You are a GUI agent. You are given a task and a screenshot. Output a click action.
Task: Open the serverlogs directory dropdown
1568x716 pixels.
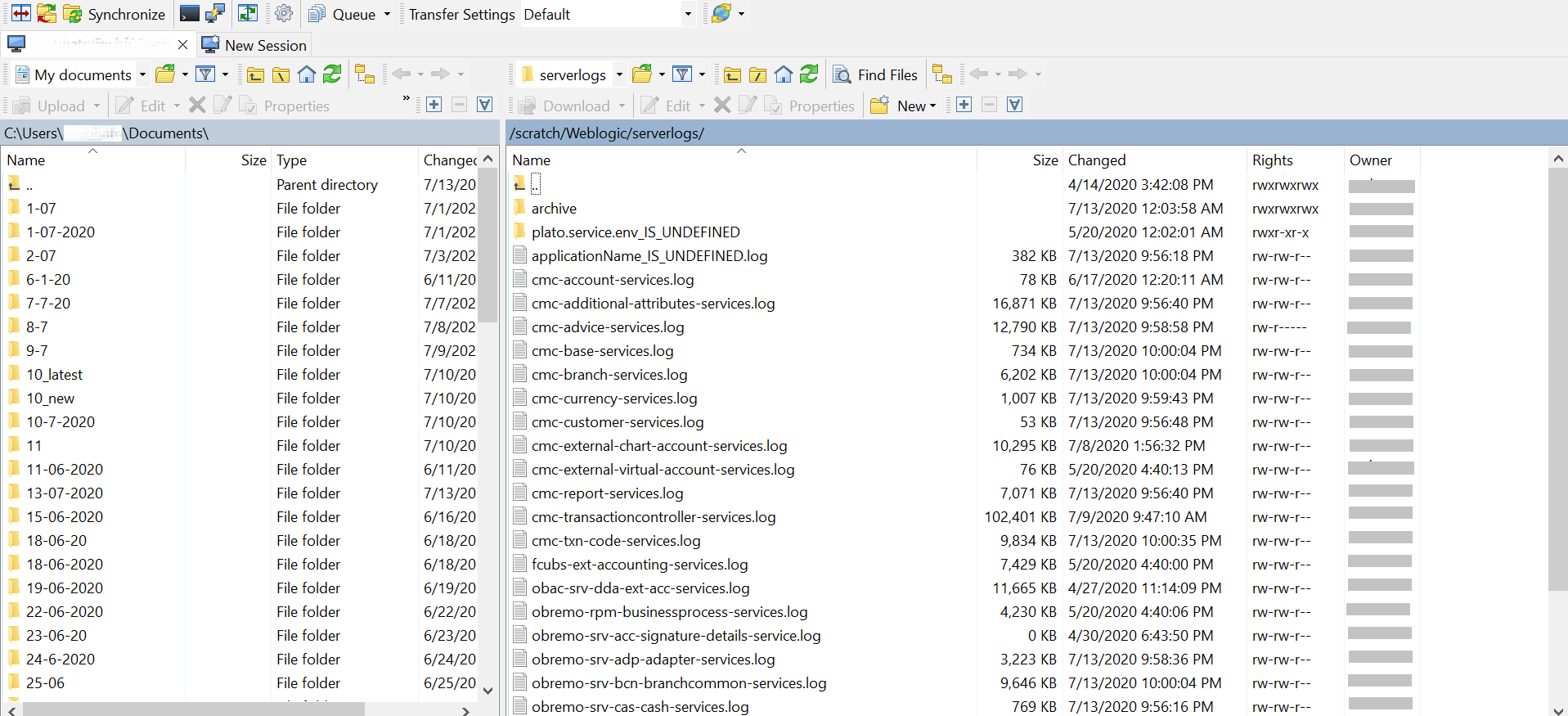619,74
